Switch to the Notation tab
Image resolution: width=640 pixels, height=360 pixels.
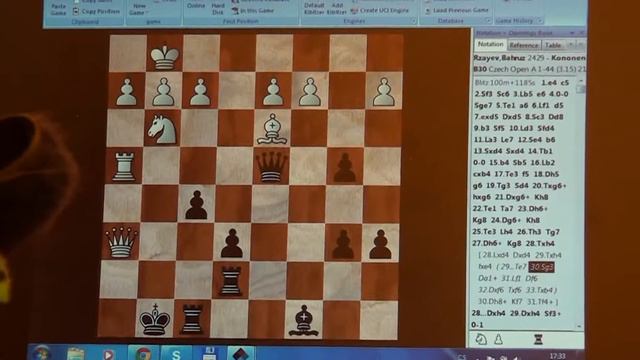click(x=490, y=44)
